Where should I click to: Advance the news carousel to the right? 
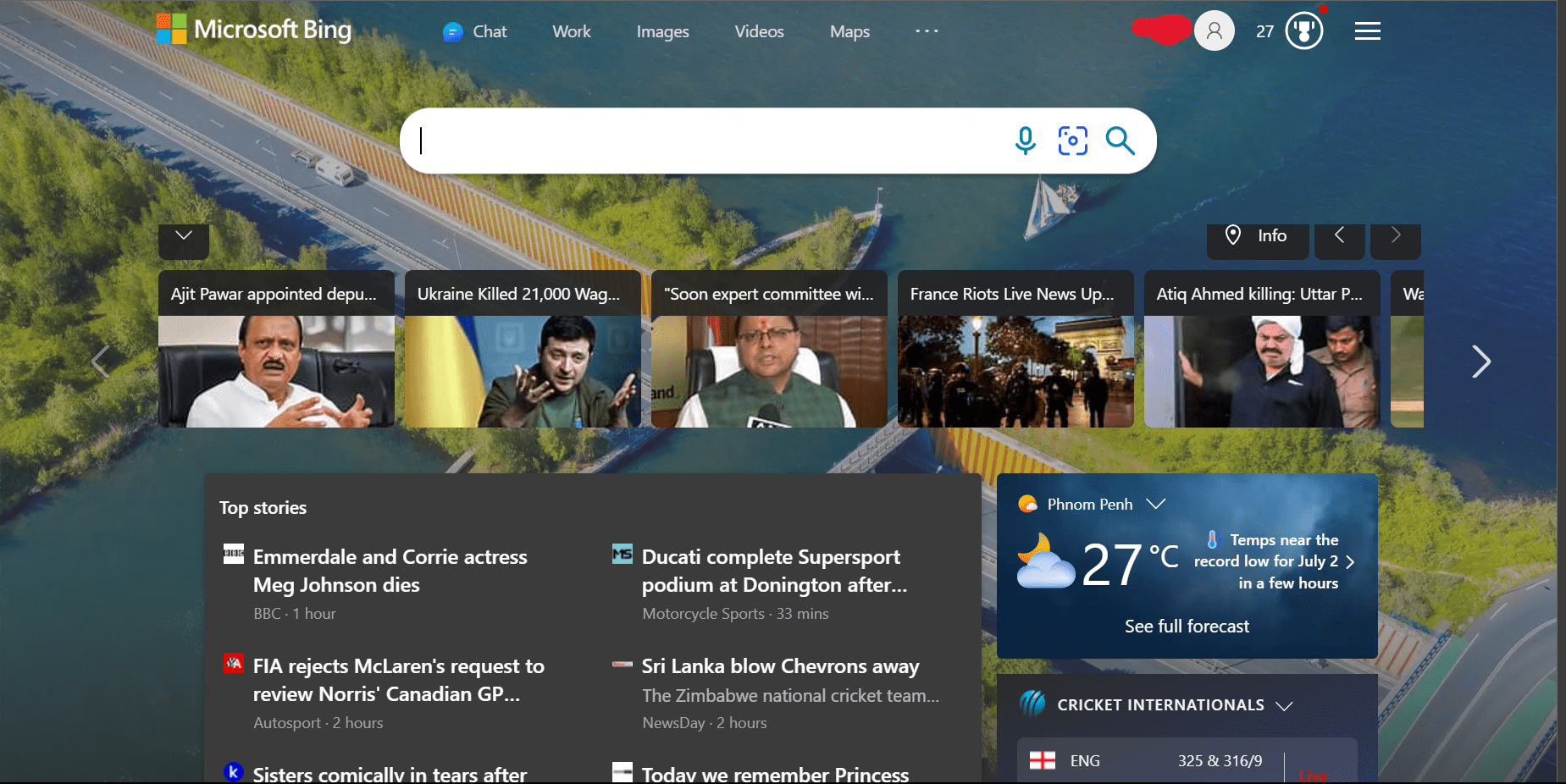[x=1480, y=362]
